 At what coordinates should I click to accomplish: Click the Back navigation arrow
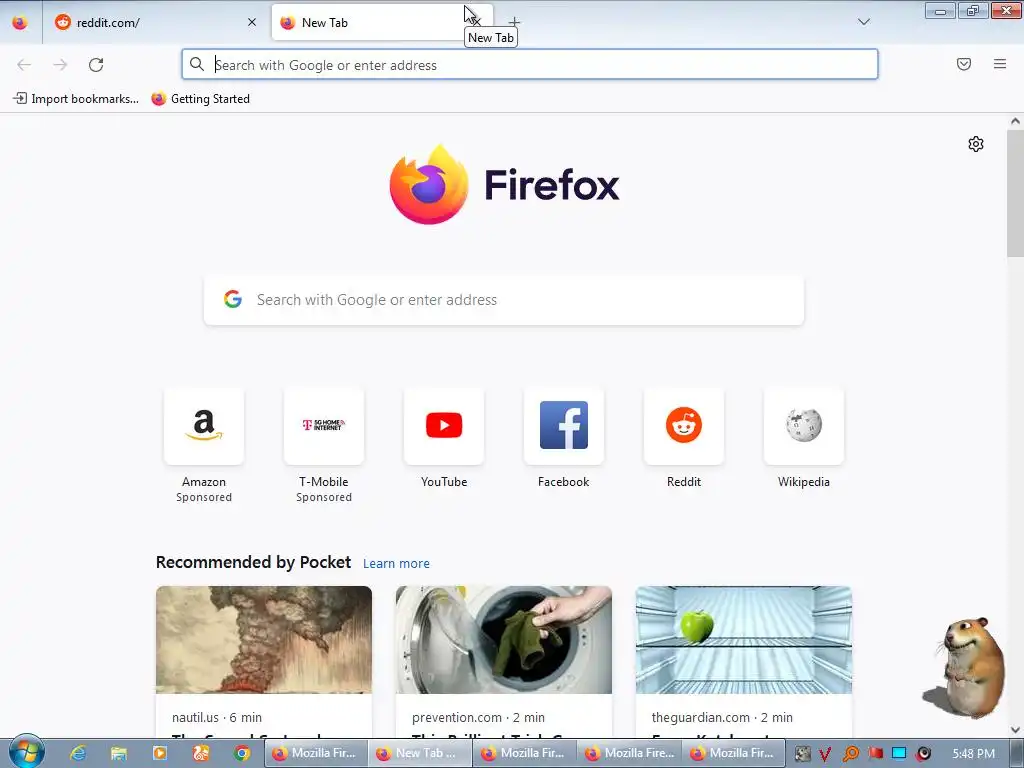tap(24, 65)
